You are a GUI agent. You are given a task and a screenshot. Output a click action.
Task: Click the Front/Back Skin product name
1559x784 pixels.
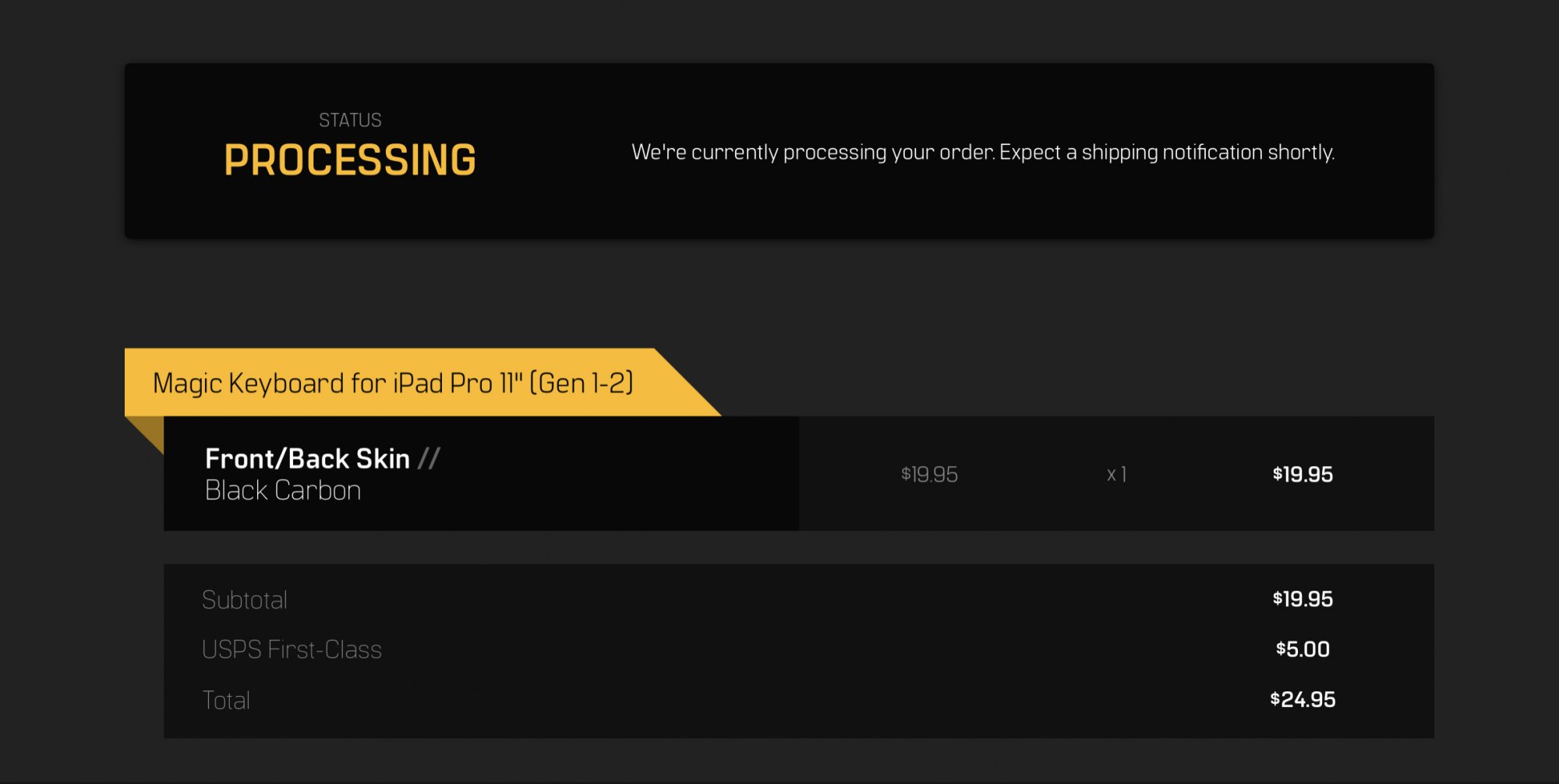tap(307, 459)
